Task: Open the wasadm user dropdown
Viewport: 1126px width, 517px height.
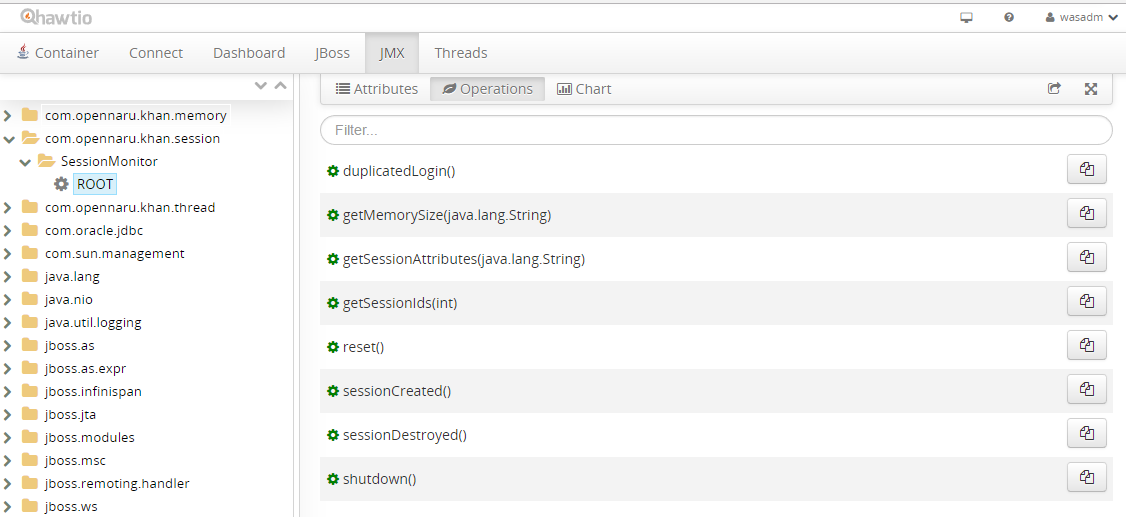Action: pyautogui.click(x=1081, y=17)
